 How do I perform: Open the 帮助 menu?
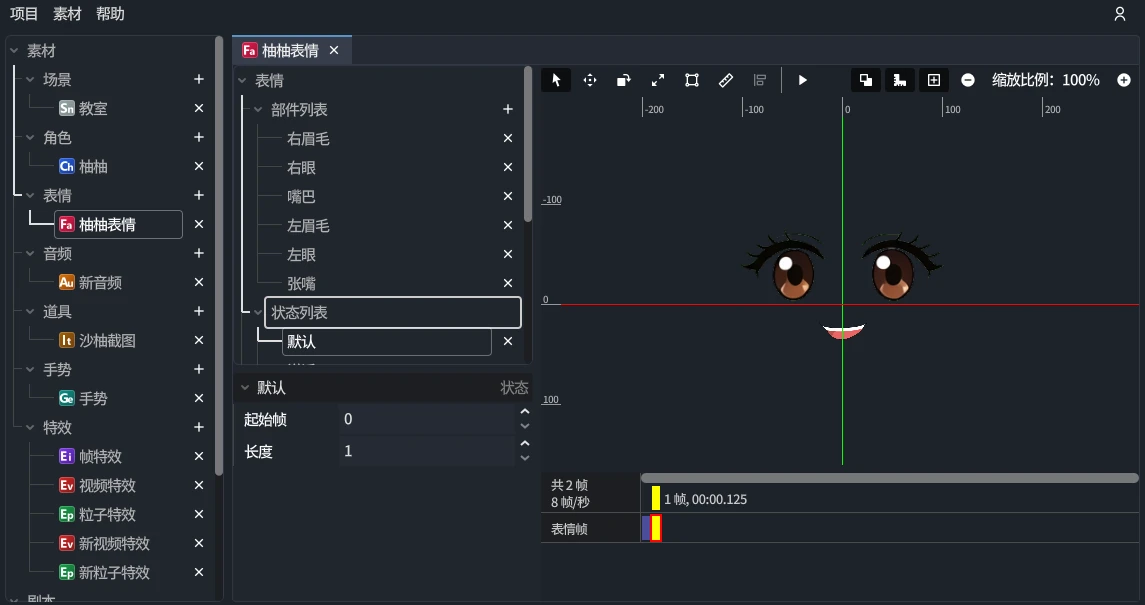[x=110, y=14]
